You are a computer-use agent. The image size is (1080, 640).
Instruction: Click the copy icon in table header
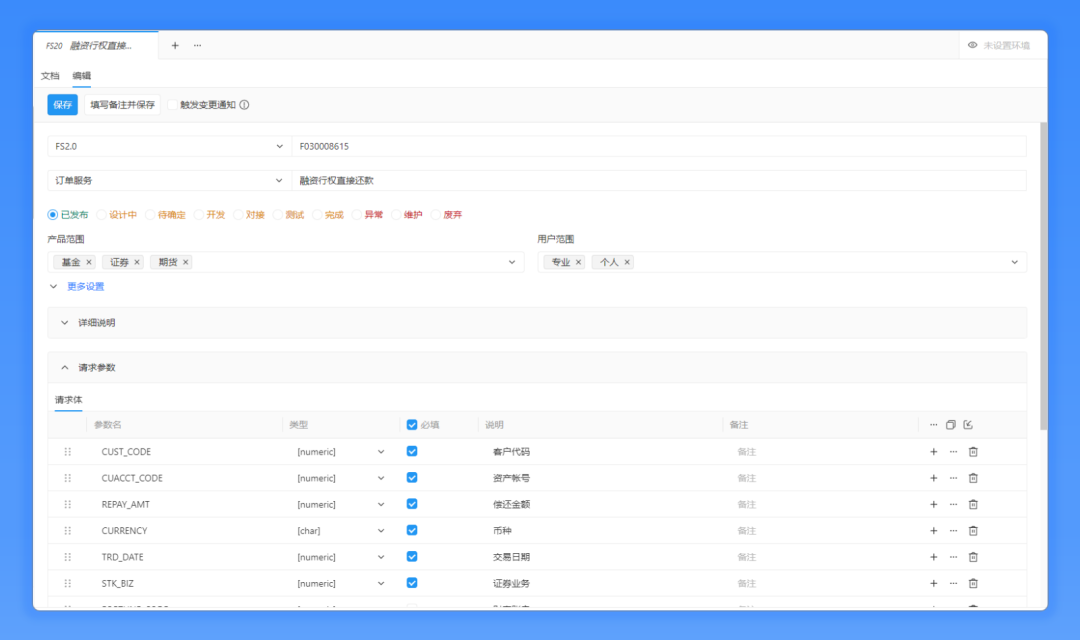coord(951,425)
